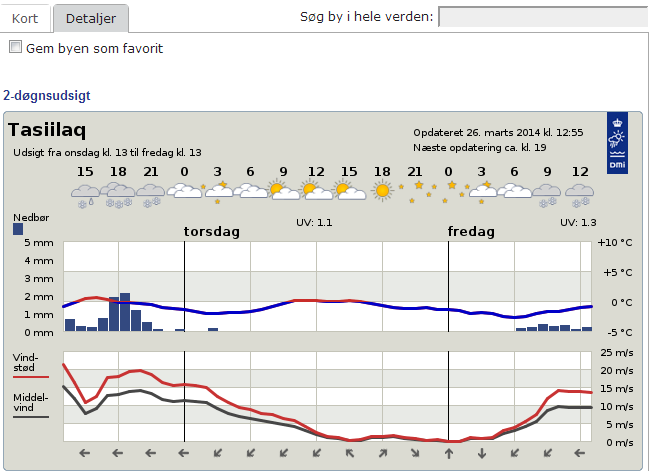Image resolution: width=649 pixels, height=471 pixels.
Task: Click the 'Udsigt fra onsdag kl. 13' line
Action: [107, 153]
